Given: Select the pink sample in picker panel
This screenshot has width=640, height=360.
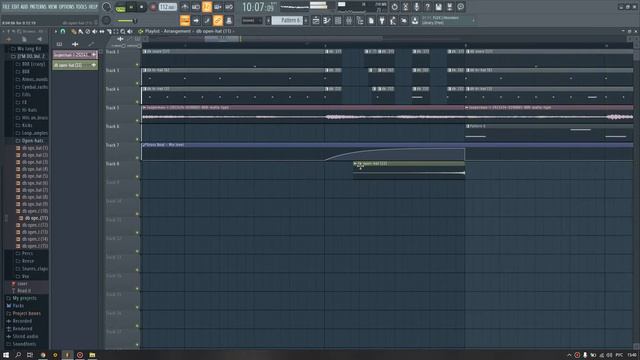Looking at the screenshot, I should (75, 55).
